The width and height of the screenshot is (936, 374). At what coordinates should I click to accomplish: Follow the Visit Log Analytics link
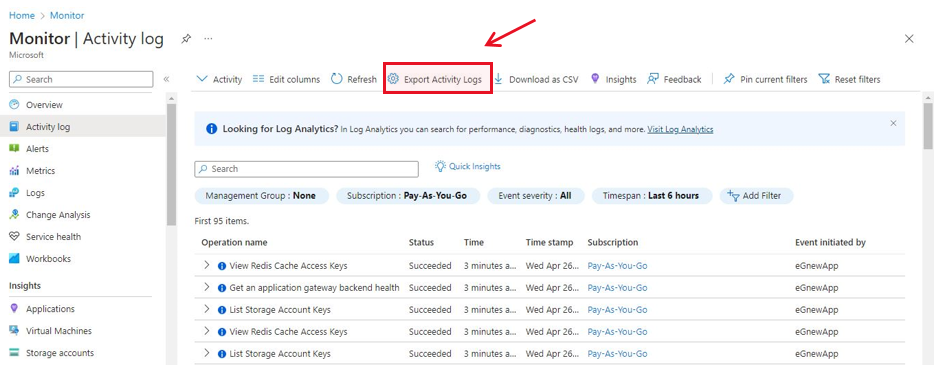680,129
